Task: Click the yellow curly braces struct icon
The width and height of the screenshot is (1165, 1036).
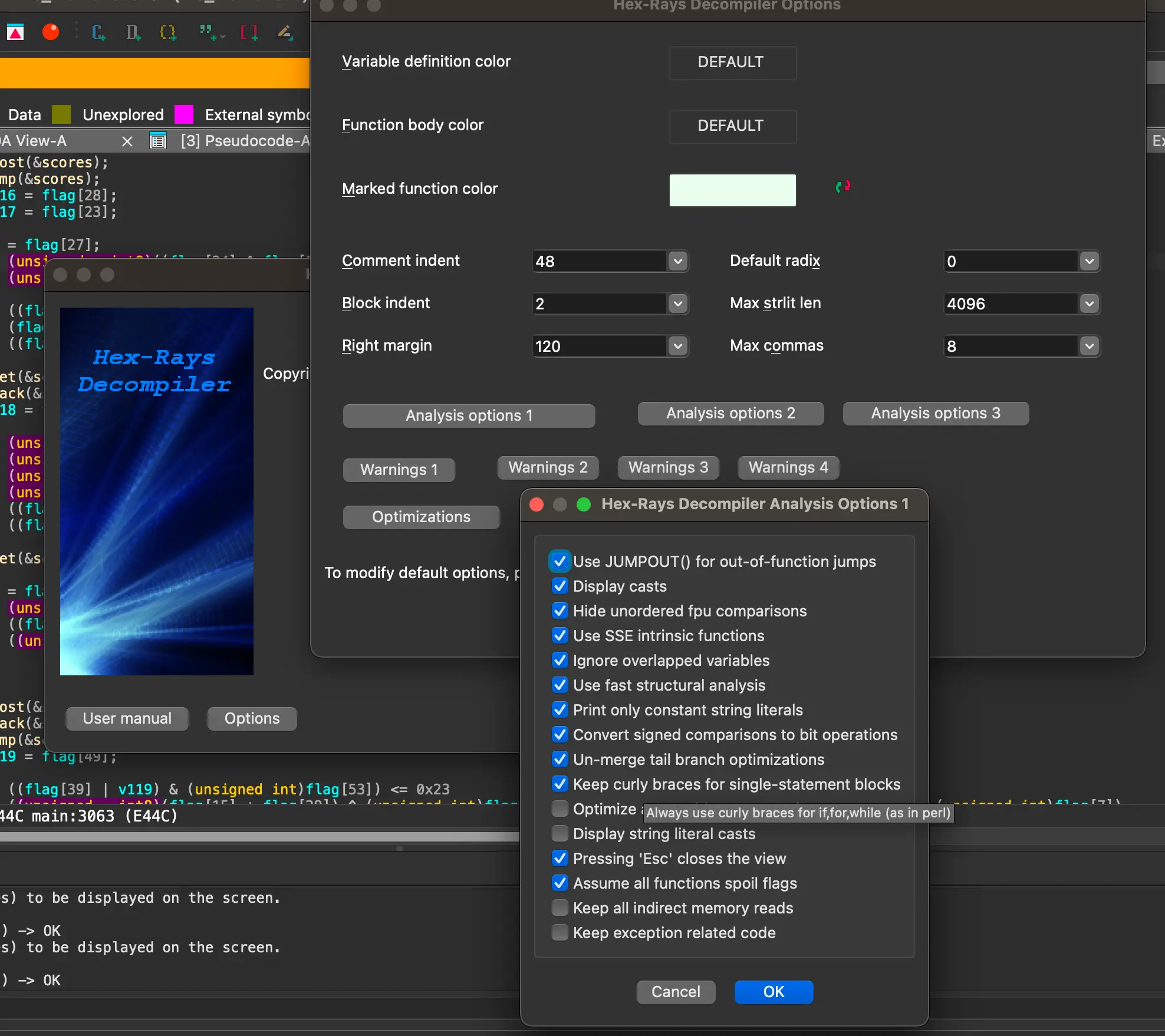Action: (168, 32)
